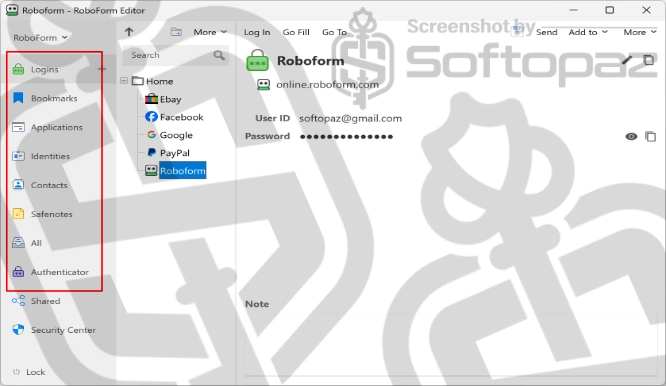Add a new login plus button
This screenshot has height=386, width=666.
[102, 69]
